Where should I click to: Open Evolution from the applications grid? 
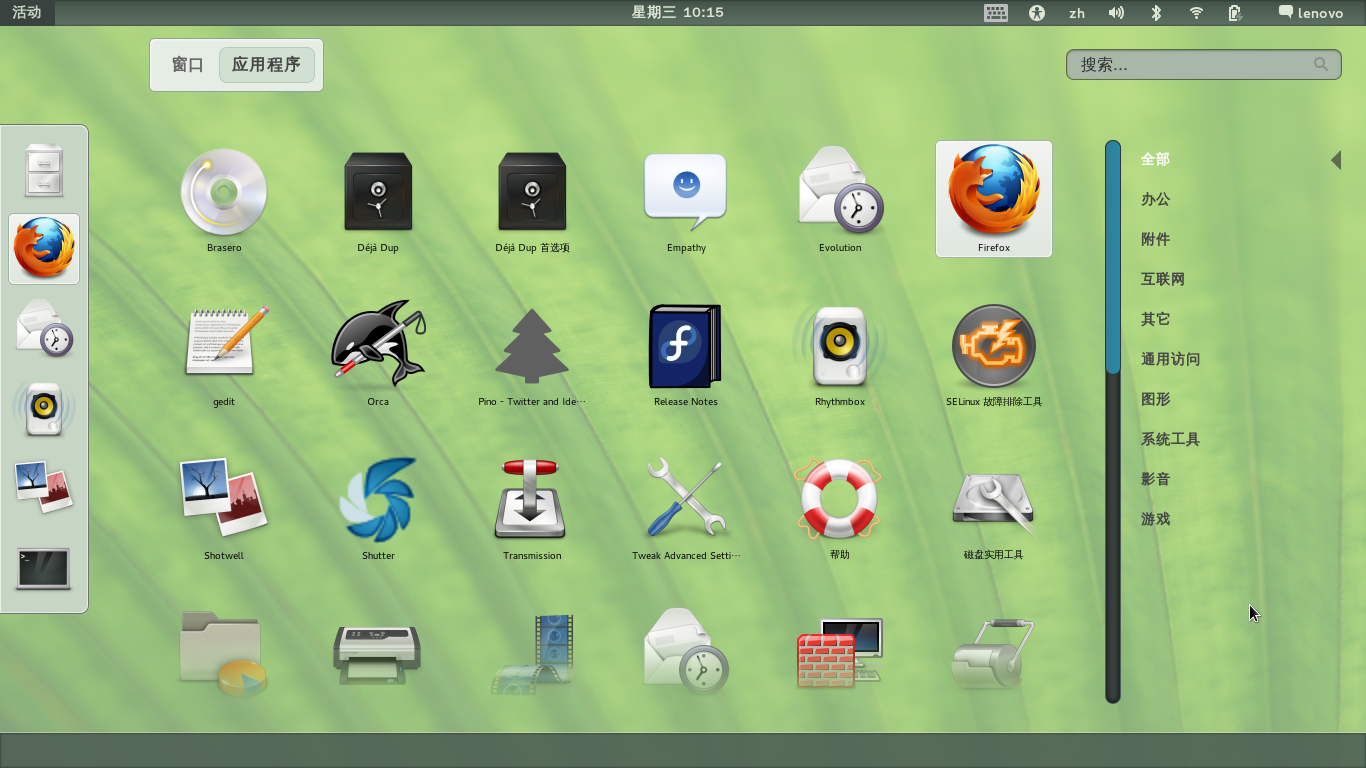(840, 199)
